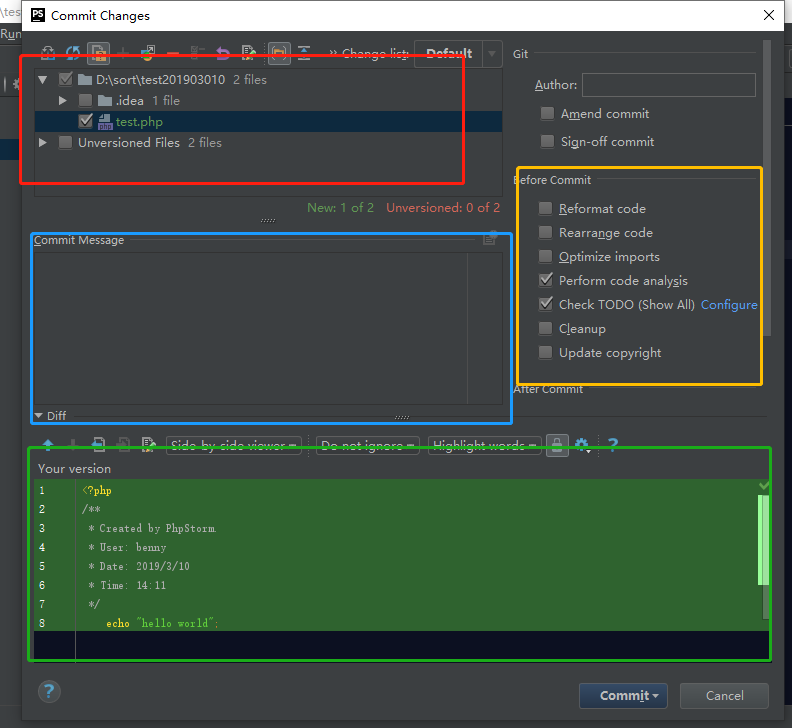
Task: Collapse the Diff section triangle
Action: (38, 415)
